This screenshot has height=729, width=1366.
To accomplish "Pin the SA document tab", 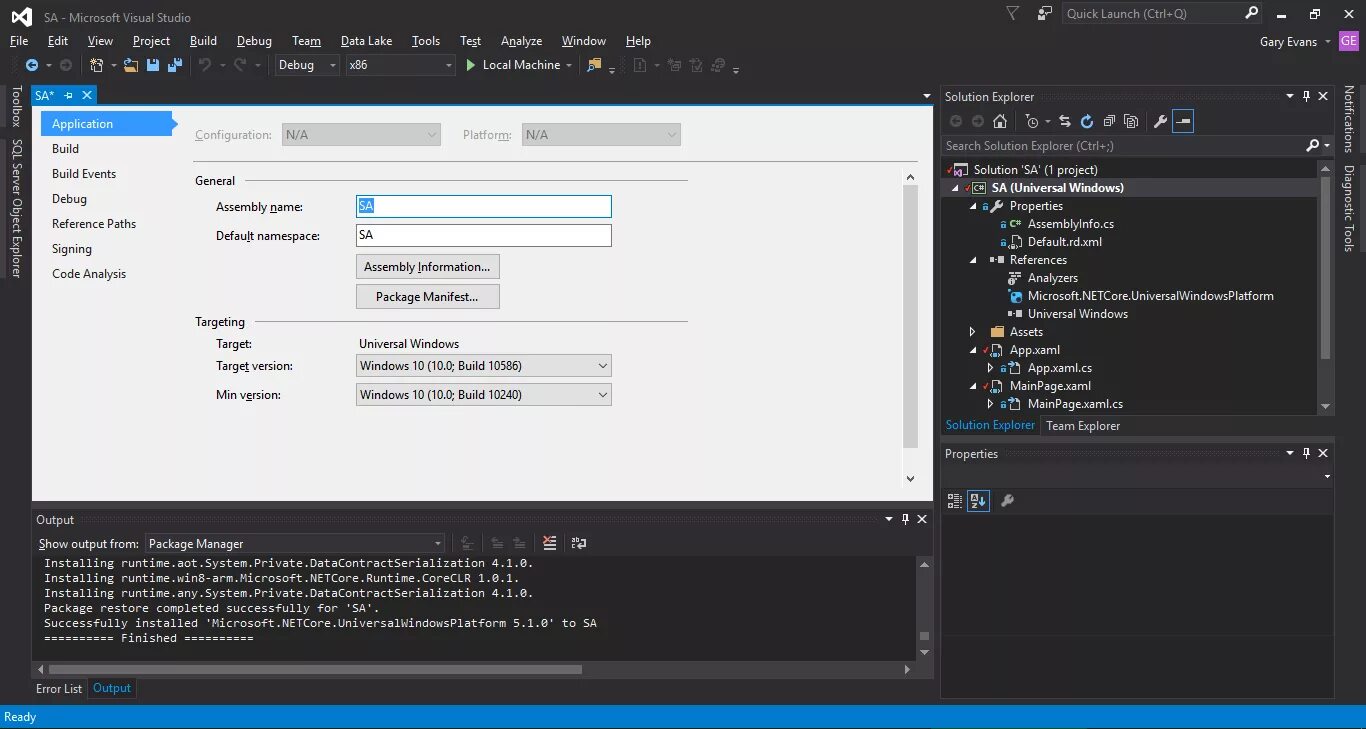I will click(x=69, y=95).
